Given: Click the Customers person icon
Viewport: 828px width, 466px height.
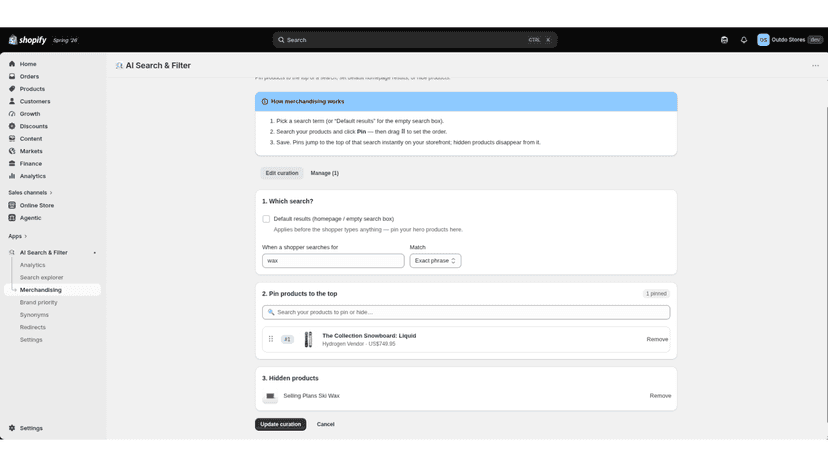Looking at the screenshot, I should pyautogui.click(x=12, y=101).
